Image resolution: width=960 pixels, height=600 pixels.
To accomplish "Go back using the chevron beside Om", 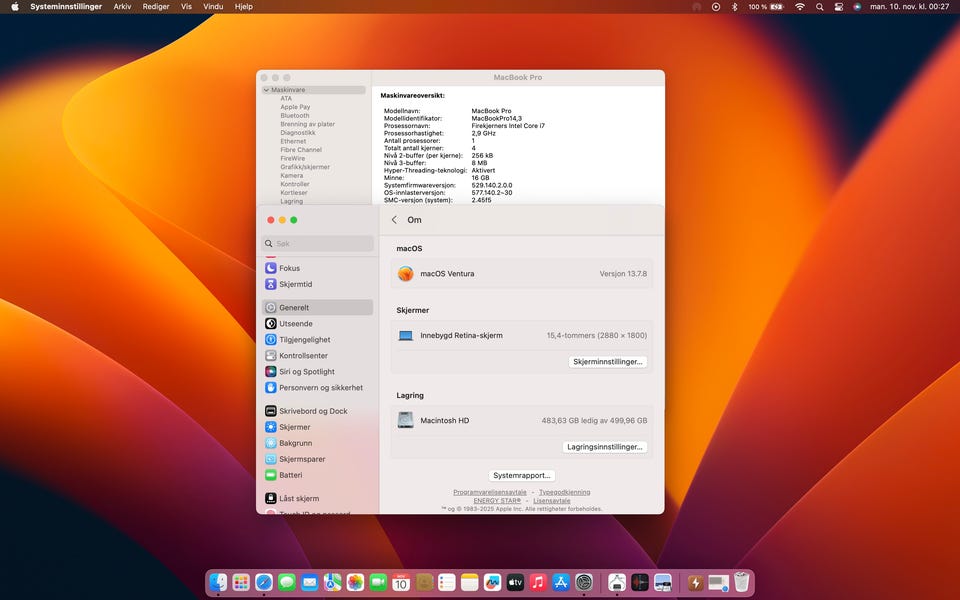I will pyautogui.click(x=394, y=220).
